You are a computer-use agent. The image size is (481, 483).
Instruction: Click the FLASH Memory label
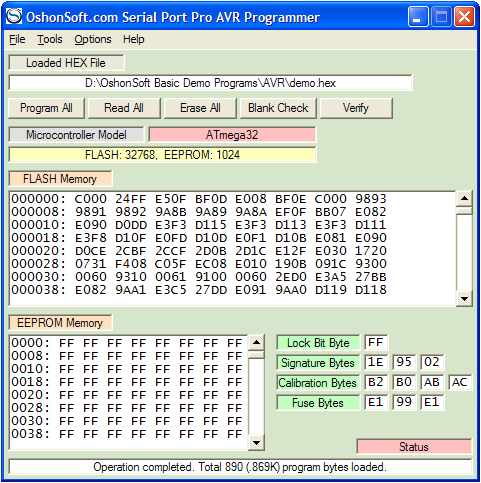[60, 179]
